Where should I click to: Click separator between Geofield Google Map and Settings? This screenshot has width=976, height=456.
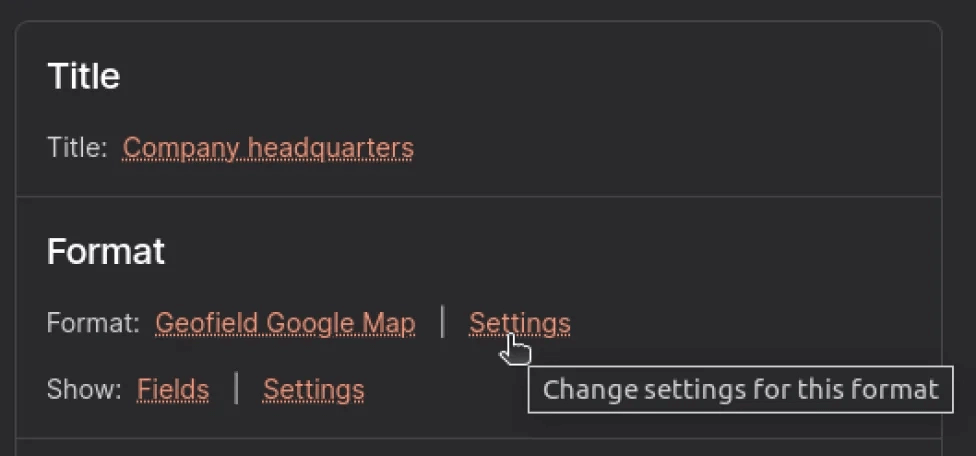[x=442, y=322]
